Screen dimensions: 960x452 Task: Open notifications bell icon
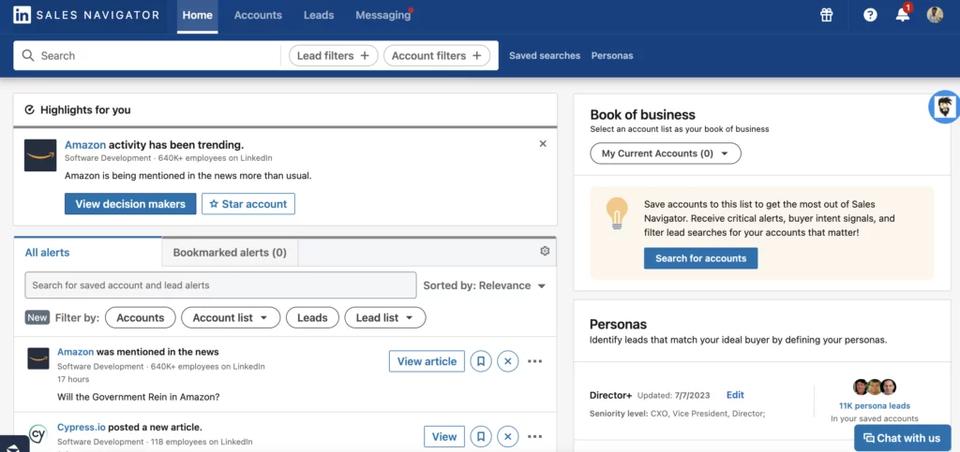(903, 15)
